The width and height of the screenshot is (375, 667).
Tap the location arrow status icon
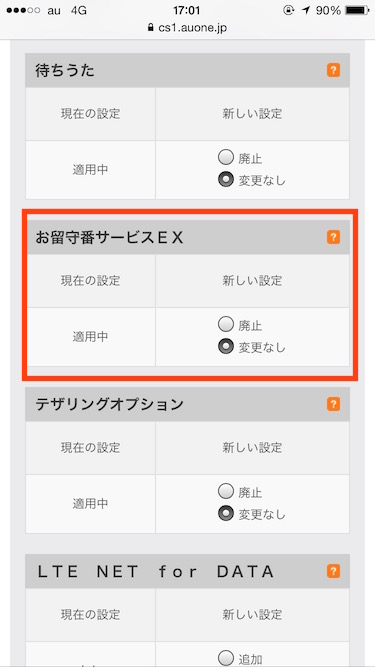click(x=305, y=11)
